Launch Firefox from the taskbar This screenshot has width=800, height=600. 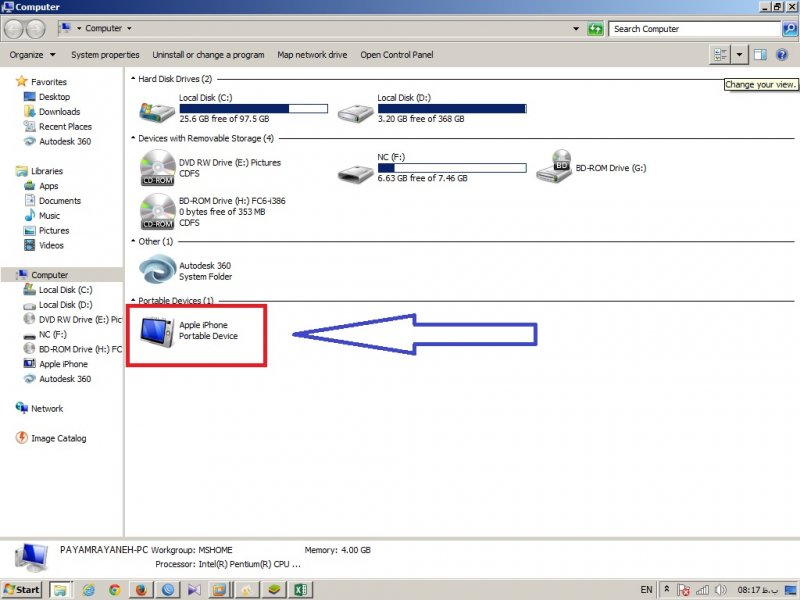(x=141, y=590)
